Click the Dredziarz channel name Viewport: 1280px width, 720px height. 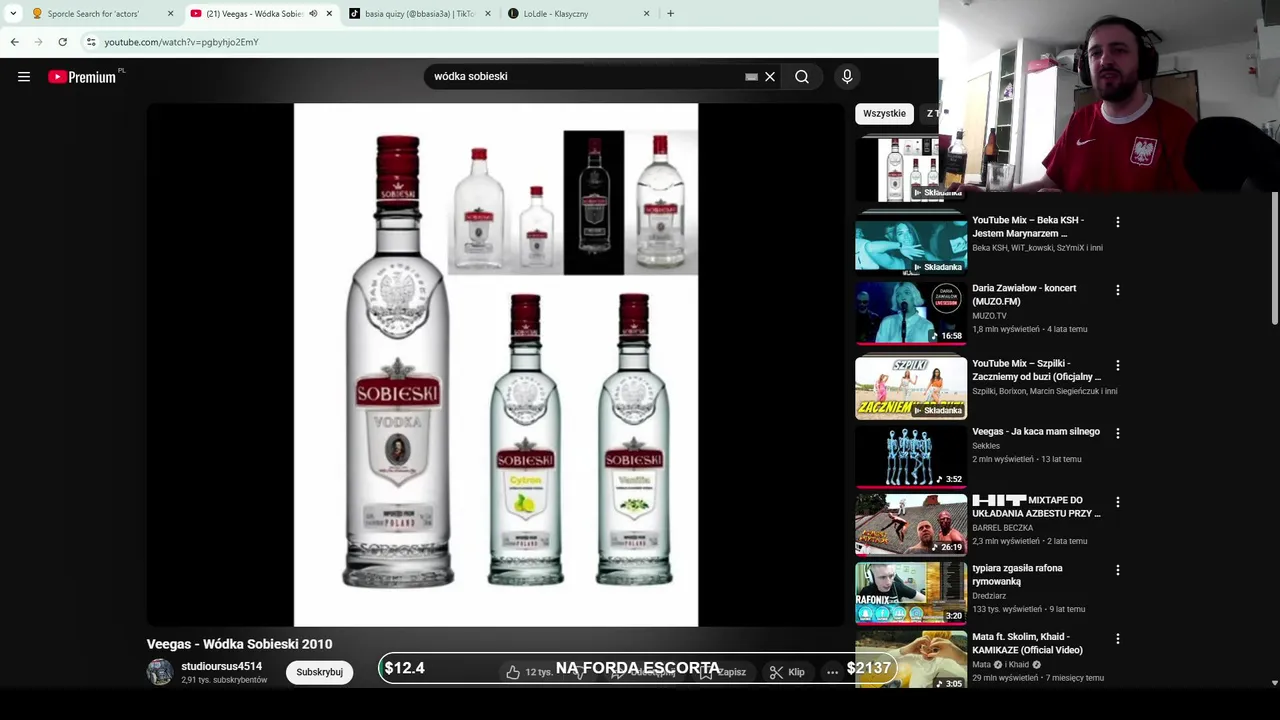point(989,596)
